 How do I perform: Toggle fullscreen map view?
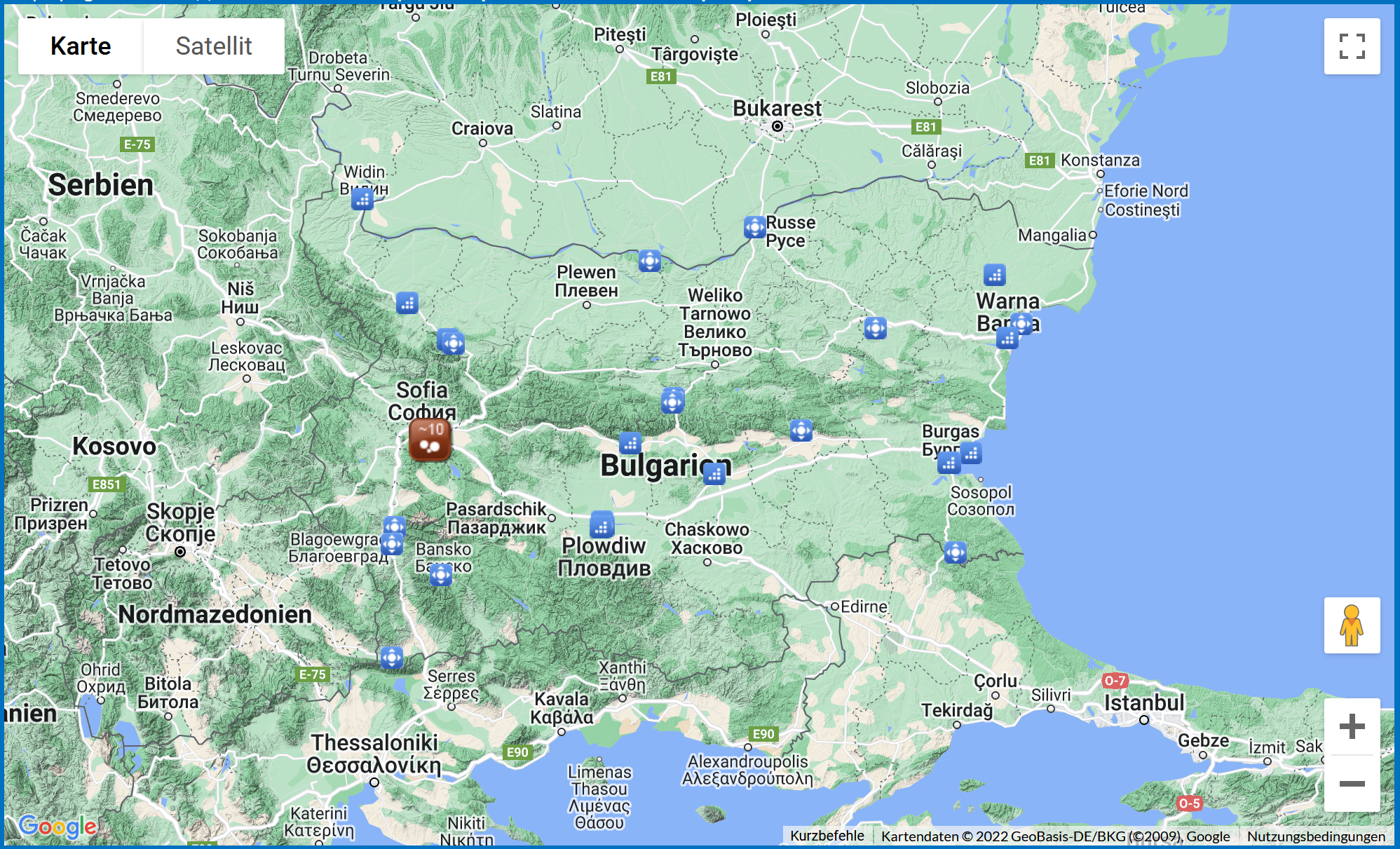1352,46
